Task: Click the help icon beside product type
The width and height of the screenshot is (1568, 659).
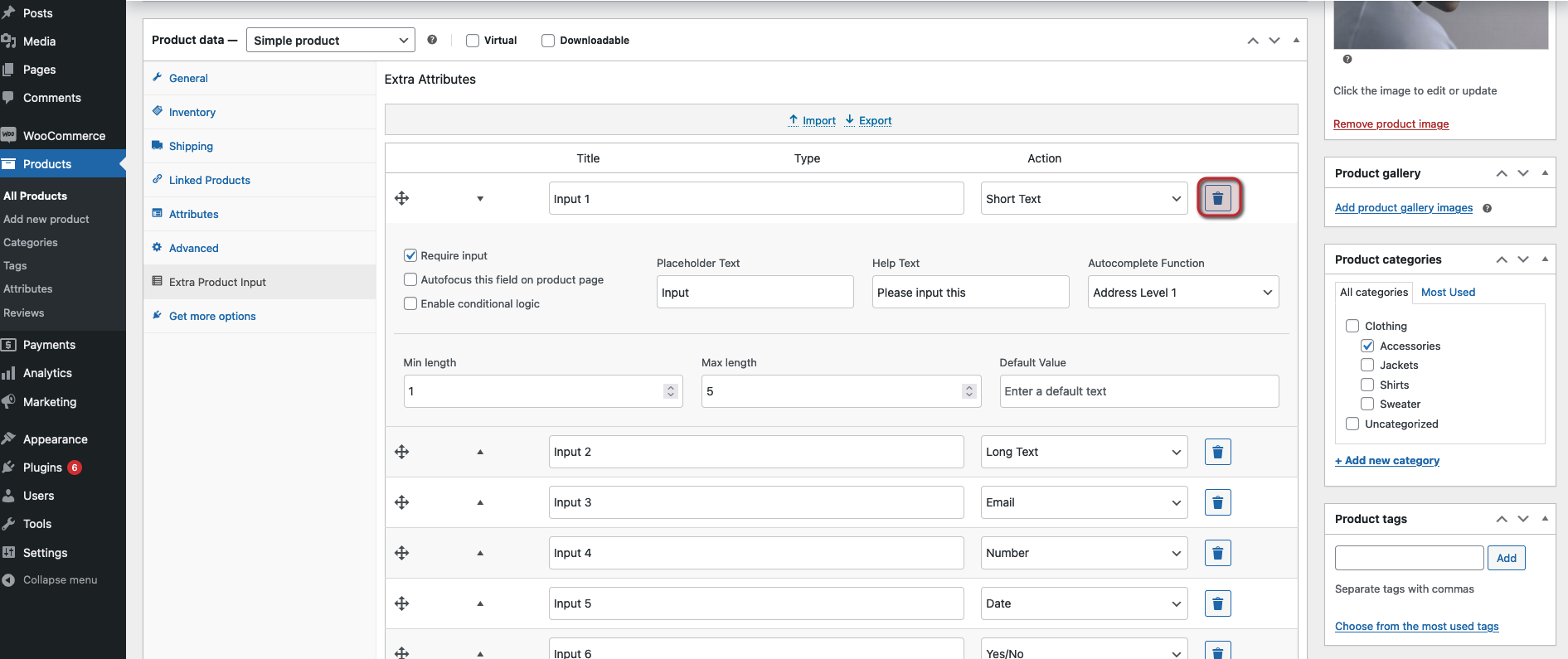Action: 432,40
